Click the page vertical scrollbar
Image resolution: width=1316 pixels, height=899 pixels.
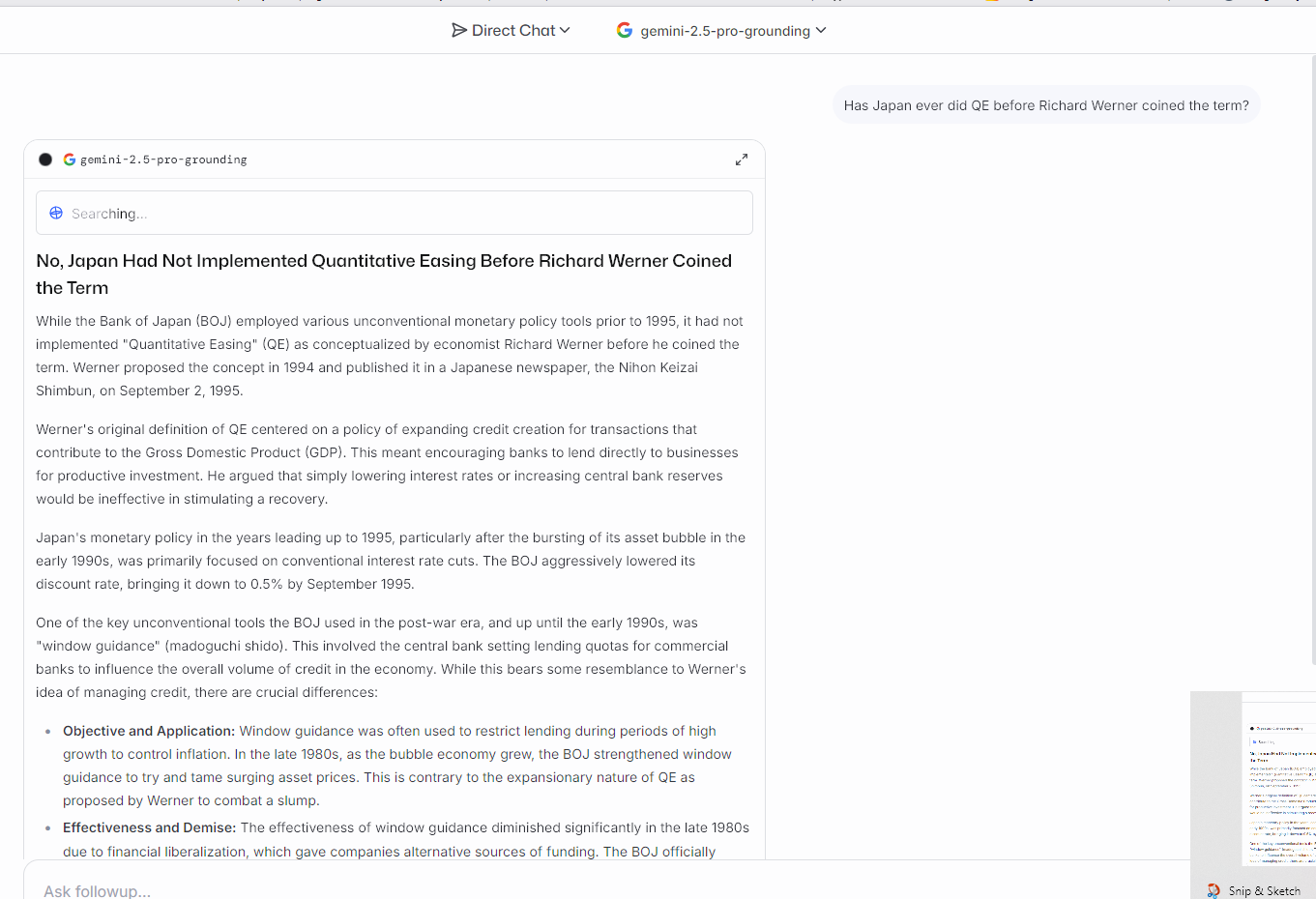click(x=1312, y=358)
